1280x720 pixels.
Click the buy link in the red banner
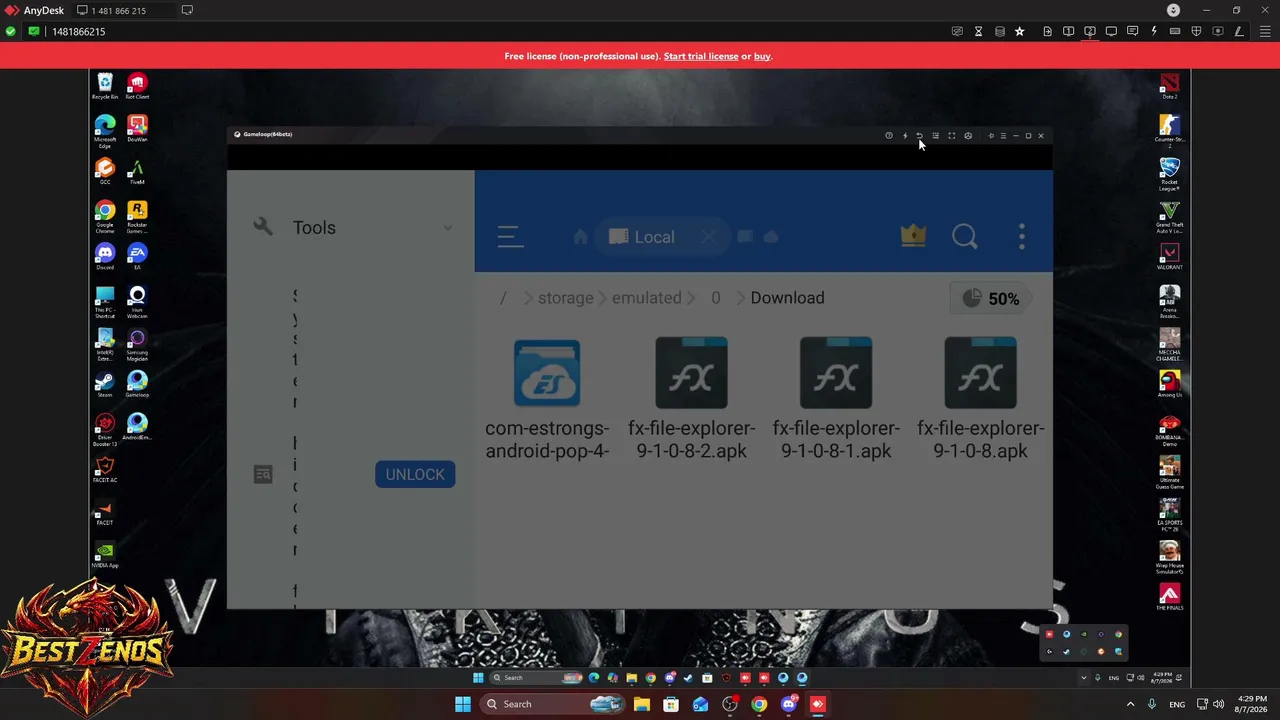pyautogui.click(x=762, y=56)
